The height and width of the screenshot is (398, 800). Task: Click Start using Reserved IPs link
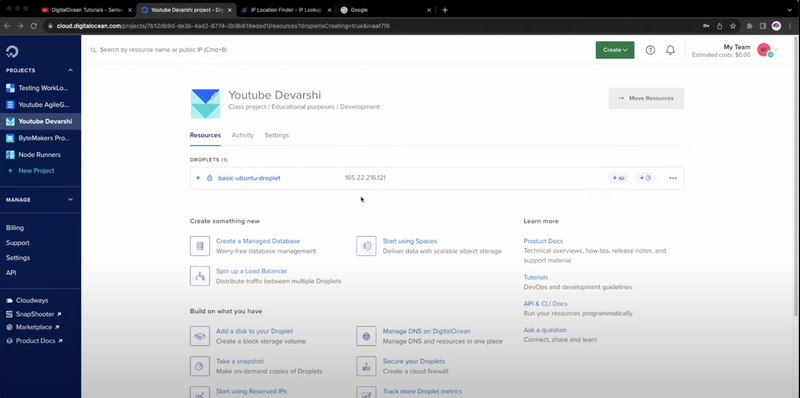coord(251,391)
